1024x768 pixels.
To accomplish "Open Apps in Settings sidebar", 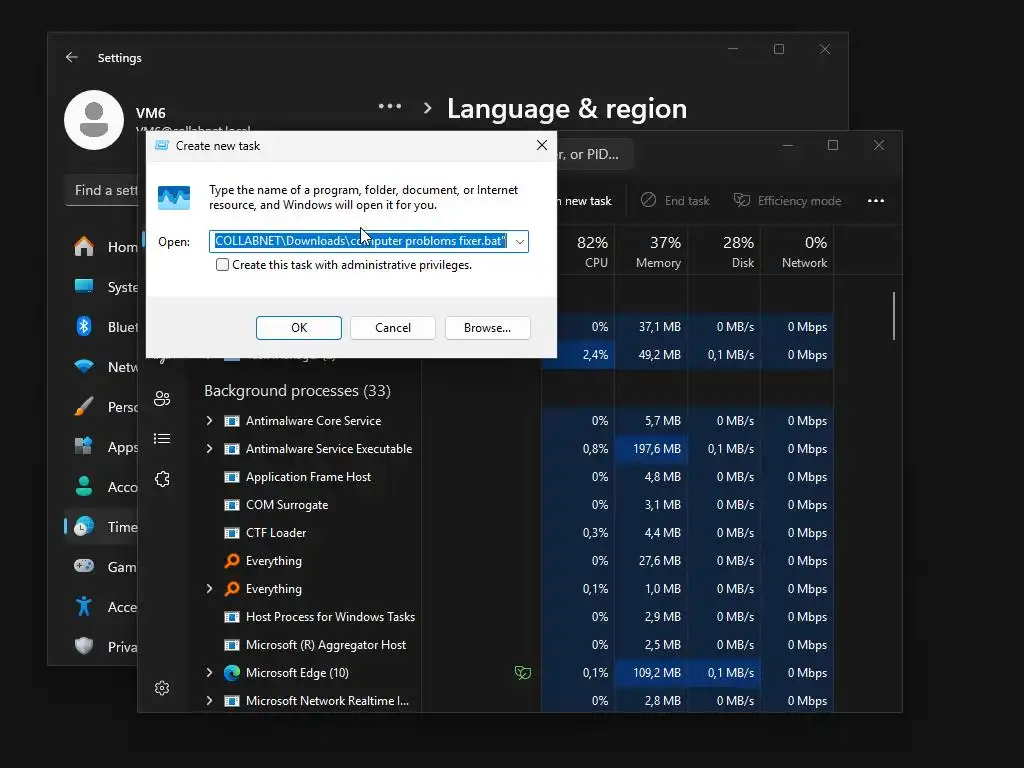I will tap(104, 447).
